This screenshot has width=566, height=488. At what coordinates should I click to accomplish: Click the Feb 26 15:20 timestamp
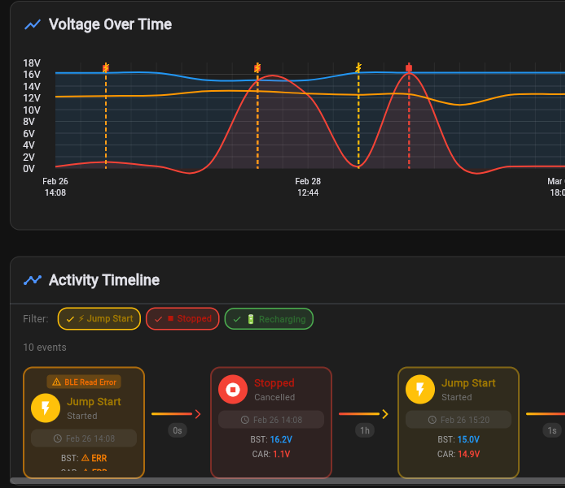pyautogui.click(x=465, y=420)
